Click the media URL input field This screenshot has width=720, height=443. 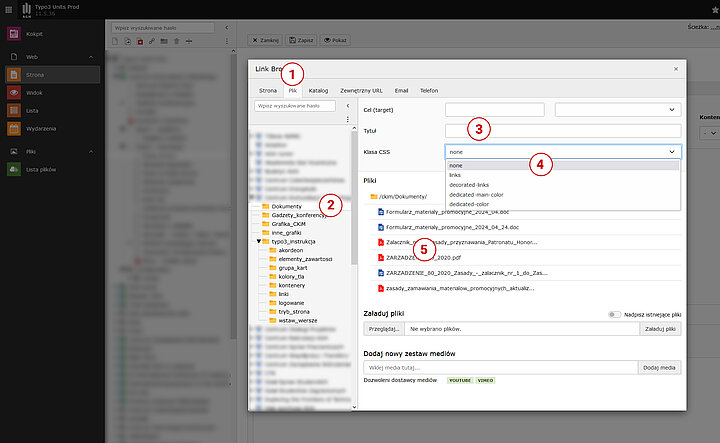(501, 368)
